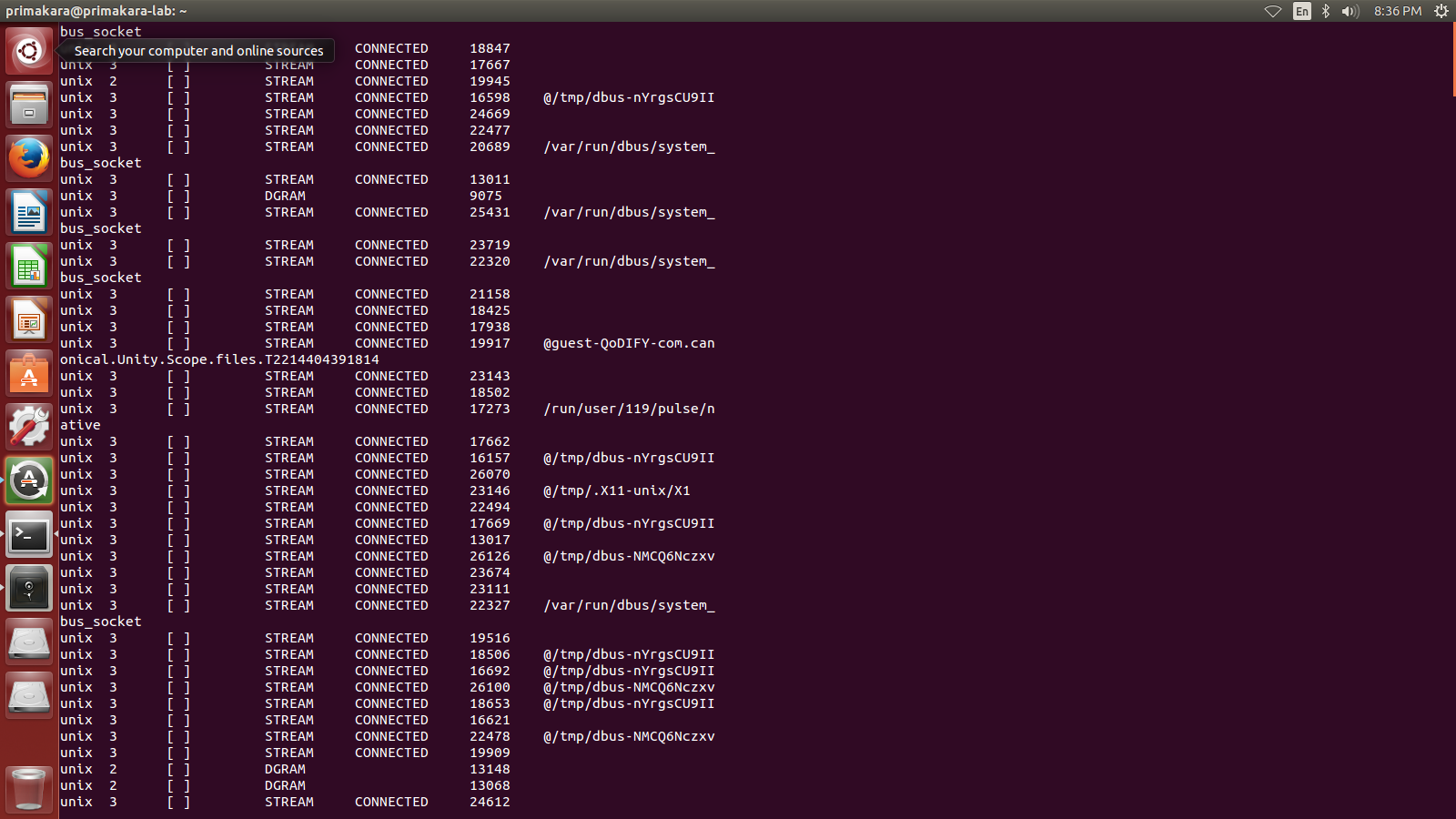Launch LibreOffice Calc
The image size is (1456, 819).
(x=29, y=266)
